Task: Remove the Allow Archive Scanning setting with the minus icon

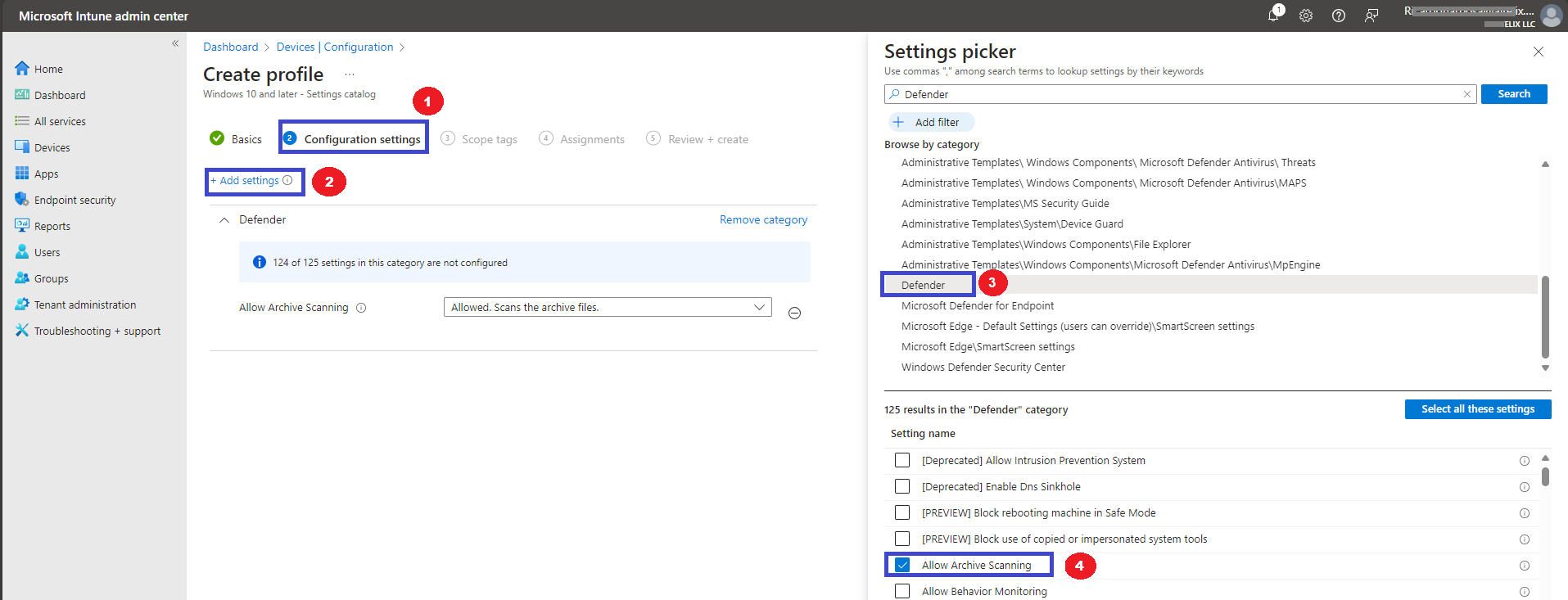Action: tap(794, 313)
